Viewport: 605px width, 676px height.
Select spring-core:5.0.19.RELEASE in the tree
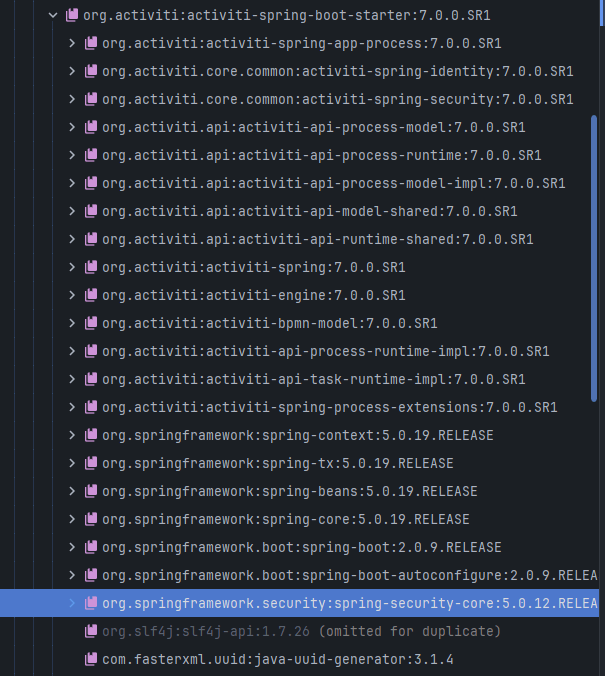click(x=285, y=520)
